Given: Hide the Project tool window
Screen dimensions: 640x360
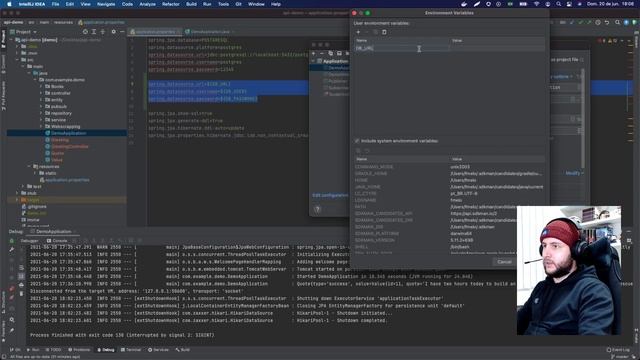Looking at the screenshot, I should [122, 31].
